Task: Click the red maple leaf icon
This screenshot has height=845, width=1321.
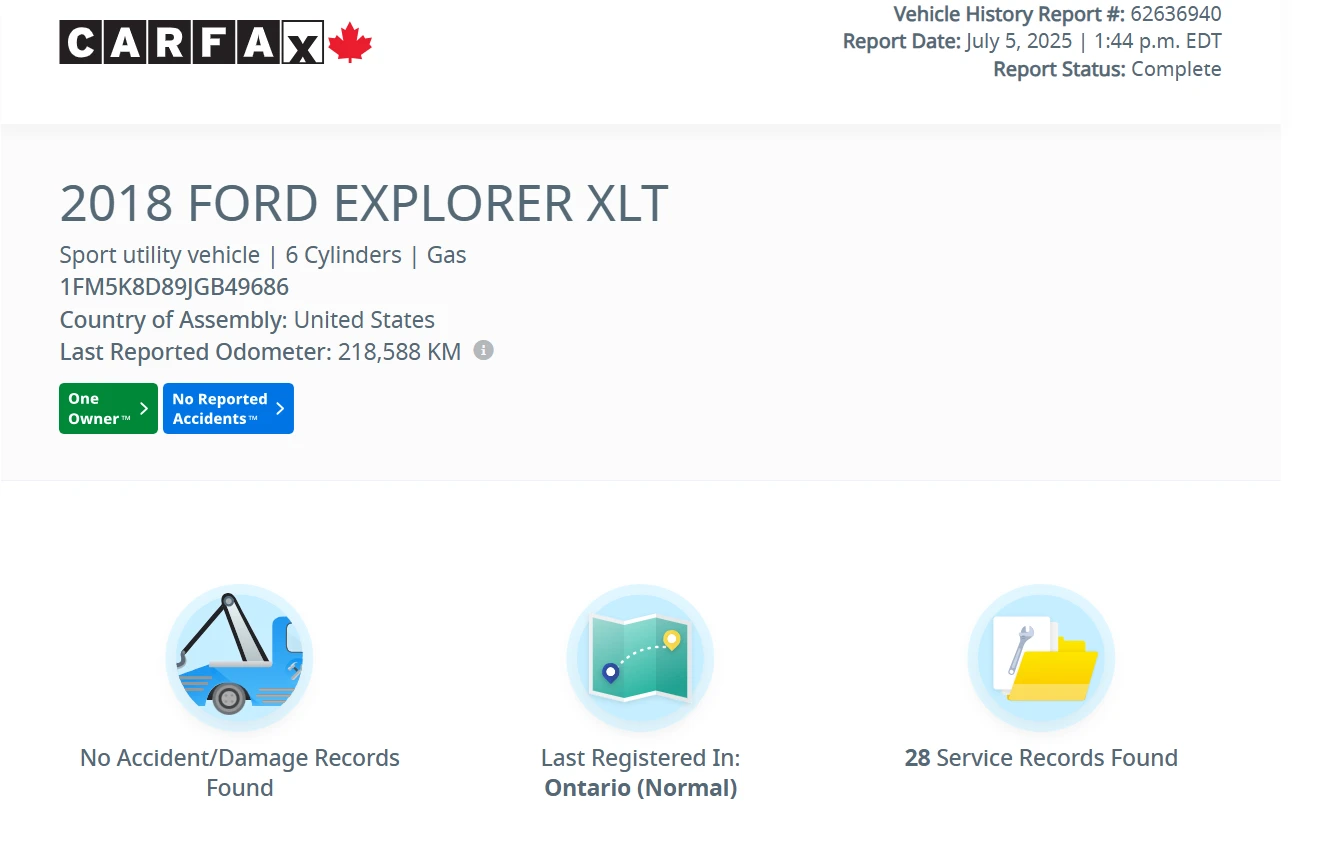Action: click(350, 43)
